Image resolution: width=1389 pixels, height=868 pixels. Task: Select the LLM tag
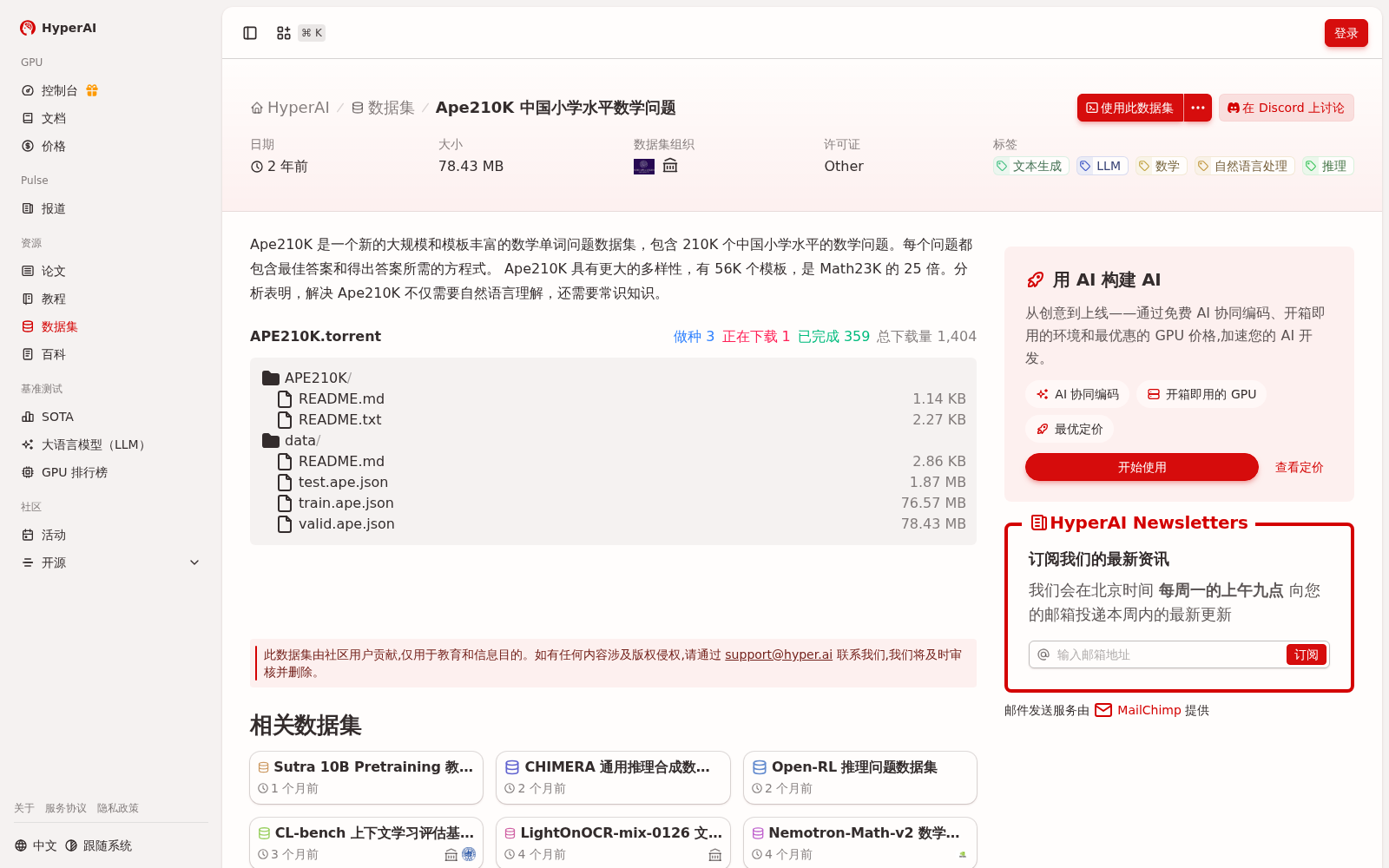coord(1102,166)
